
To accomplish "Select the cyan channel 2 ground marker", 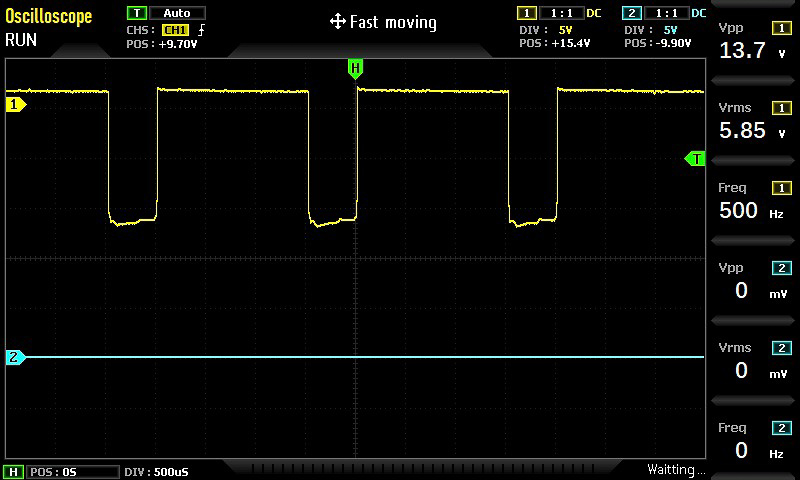I will tap(14, 357).
